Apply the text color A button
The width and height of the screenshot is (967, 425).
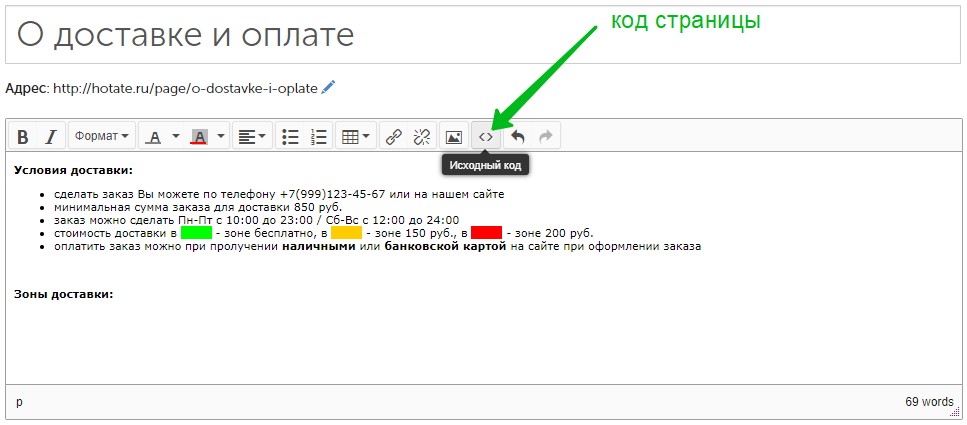(x=154, y=136)
